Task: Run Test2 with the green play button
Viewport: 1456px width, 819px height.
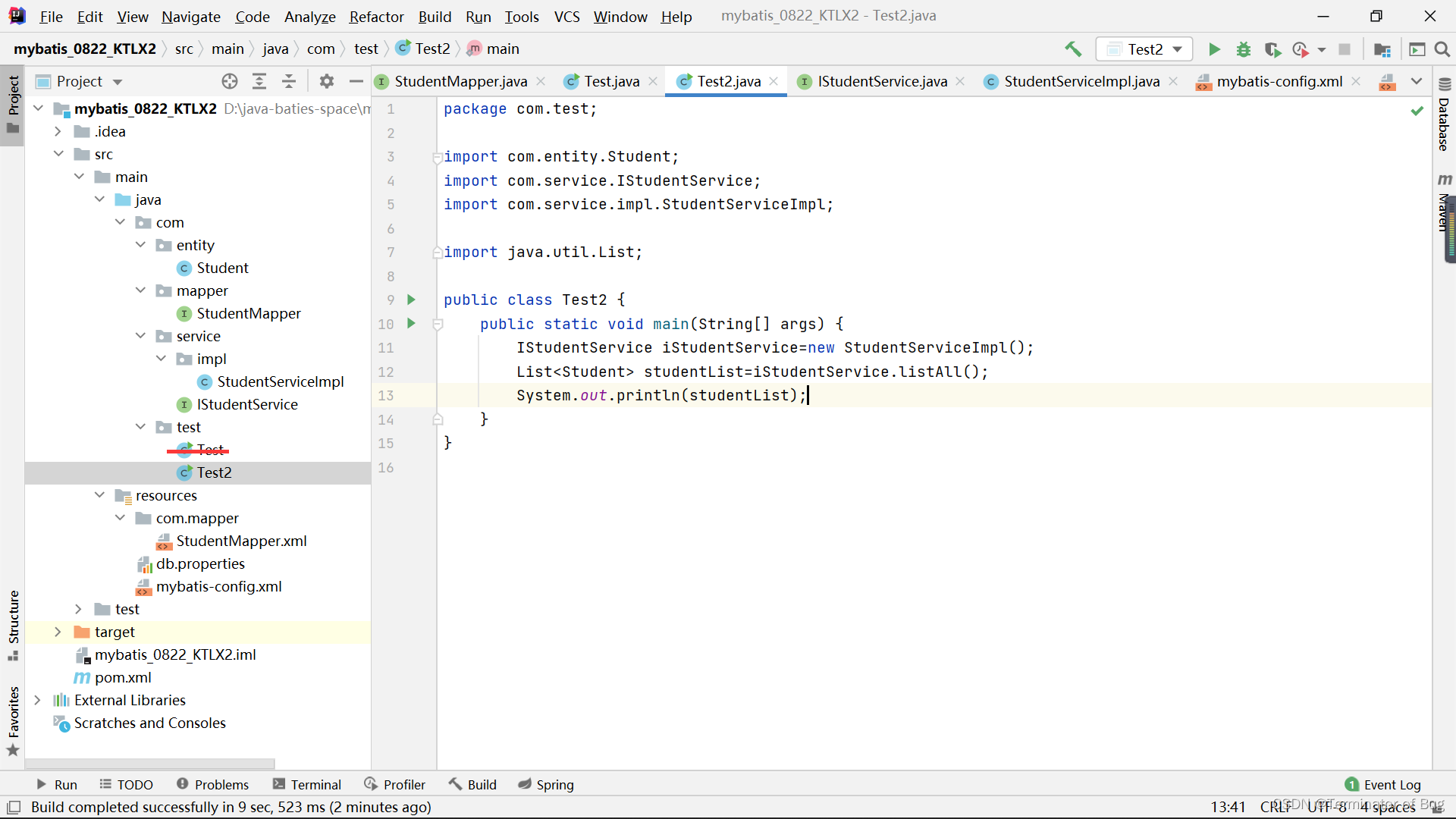Action: (x=1214, y=49)
